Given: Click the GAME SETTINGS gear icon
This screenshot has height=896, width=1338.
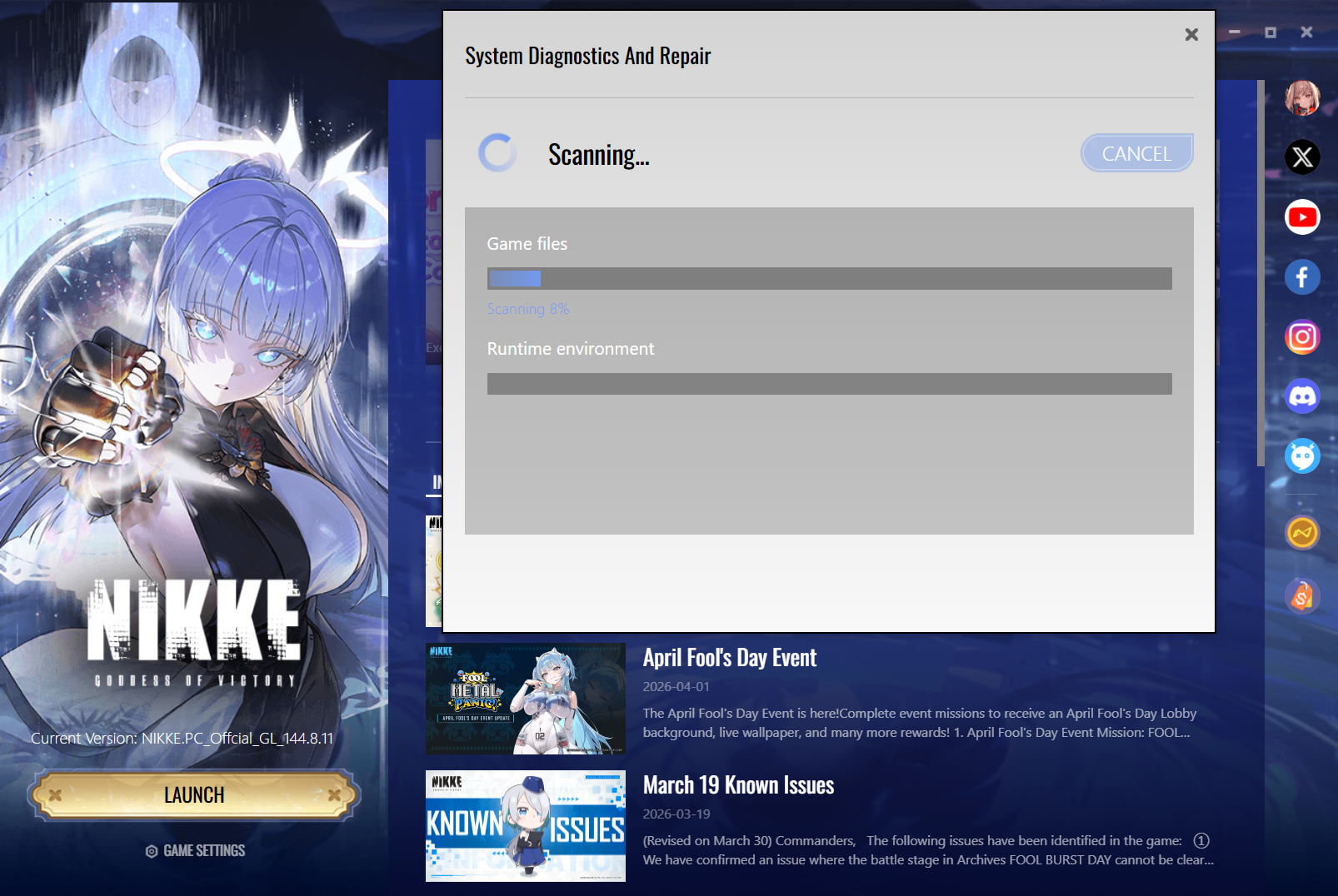Looking at the screenshot, I should (x=152, y=851).
